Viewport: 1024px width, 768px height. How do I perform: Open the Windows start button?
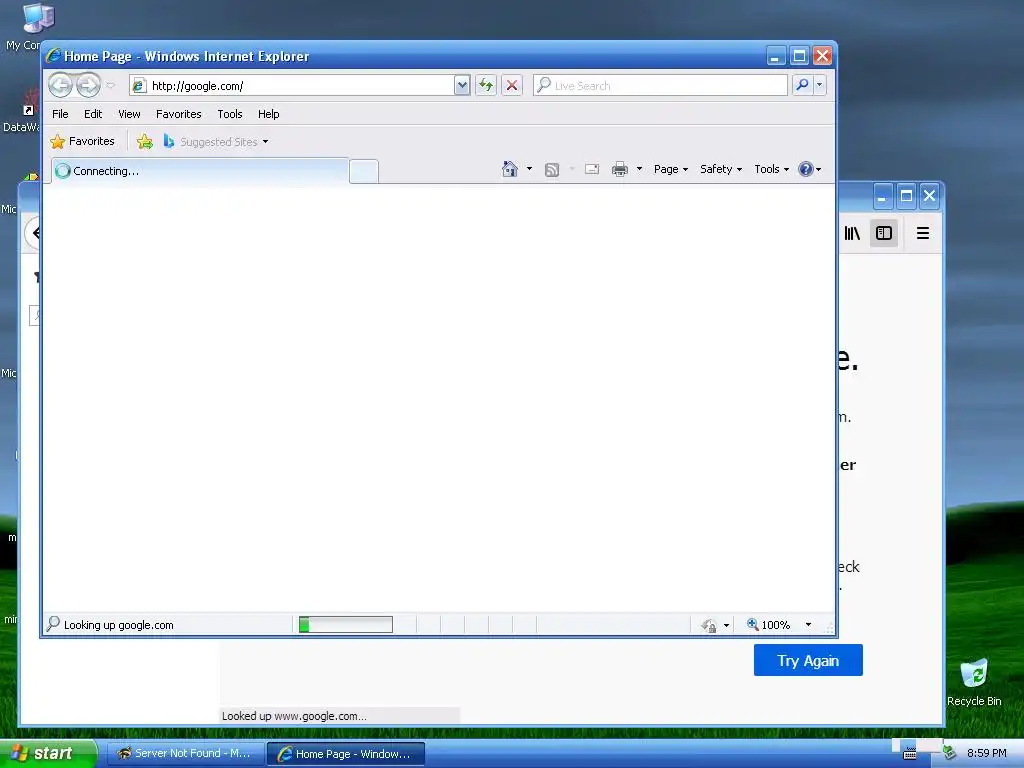coord(46,753)
